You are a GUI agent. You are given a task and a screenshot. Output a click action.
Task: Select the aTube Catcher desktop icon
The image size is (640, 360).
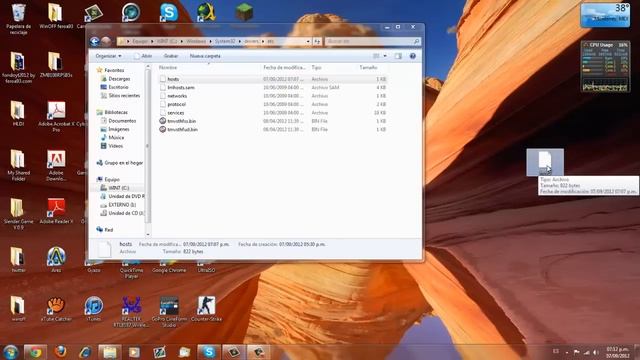point(56,309)
